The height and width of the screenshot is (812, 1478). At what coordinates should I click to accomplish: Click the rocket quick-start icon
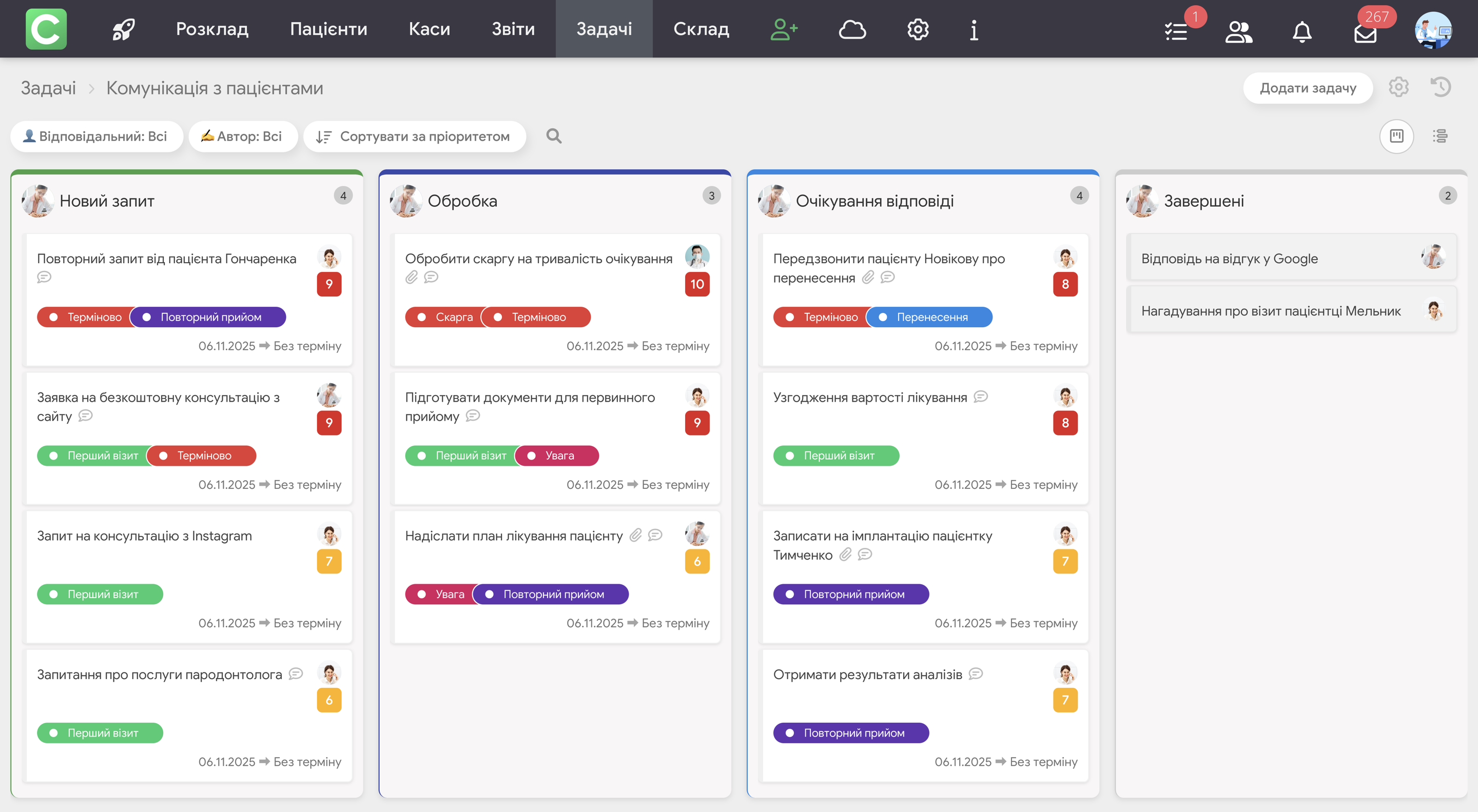pos(123,29)
